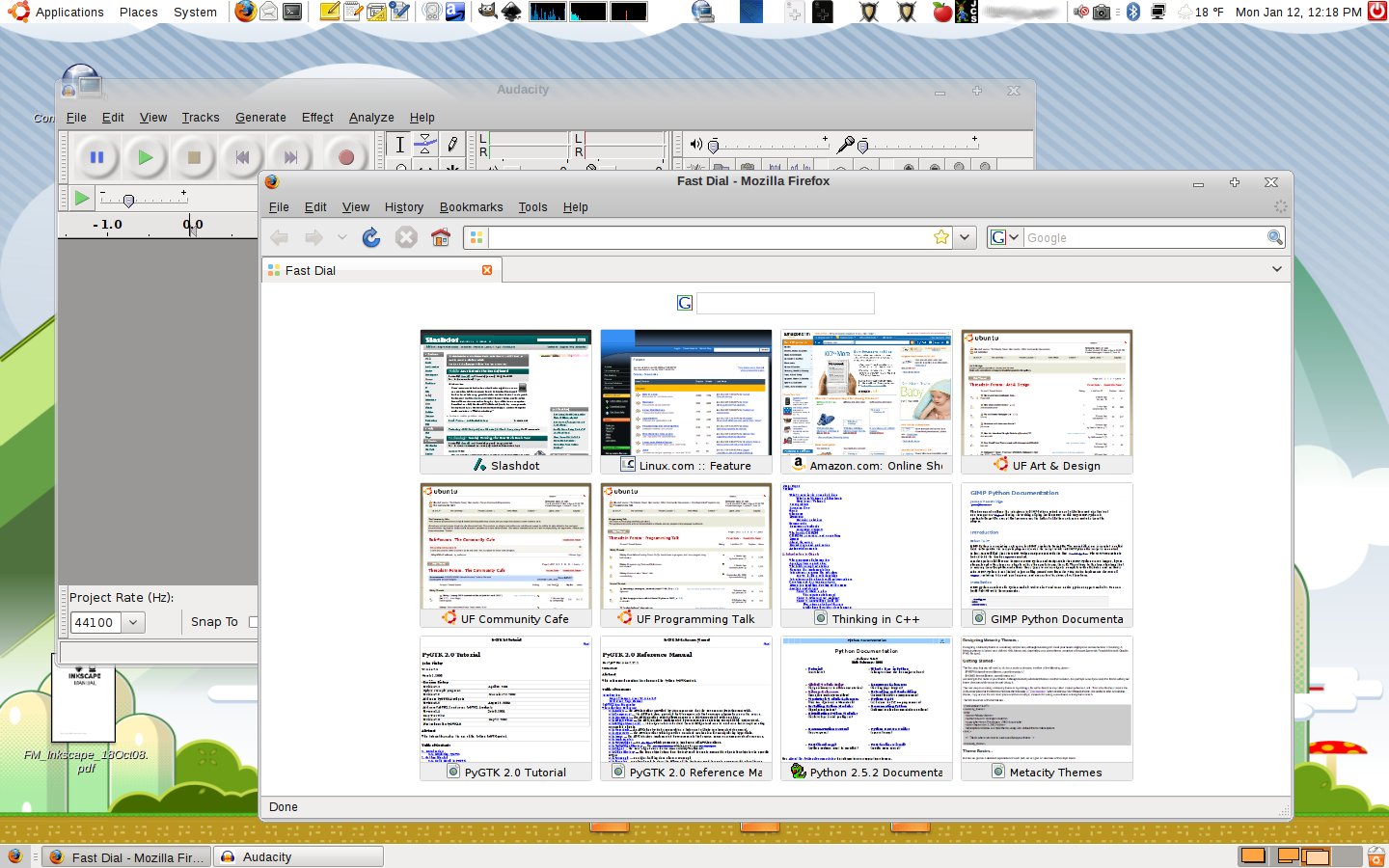Screen dimensions: 1389x868
Task: Open the URL bar history dropdown
Action: point(966,237)
